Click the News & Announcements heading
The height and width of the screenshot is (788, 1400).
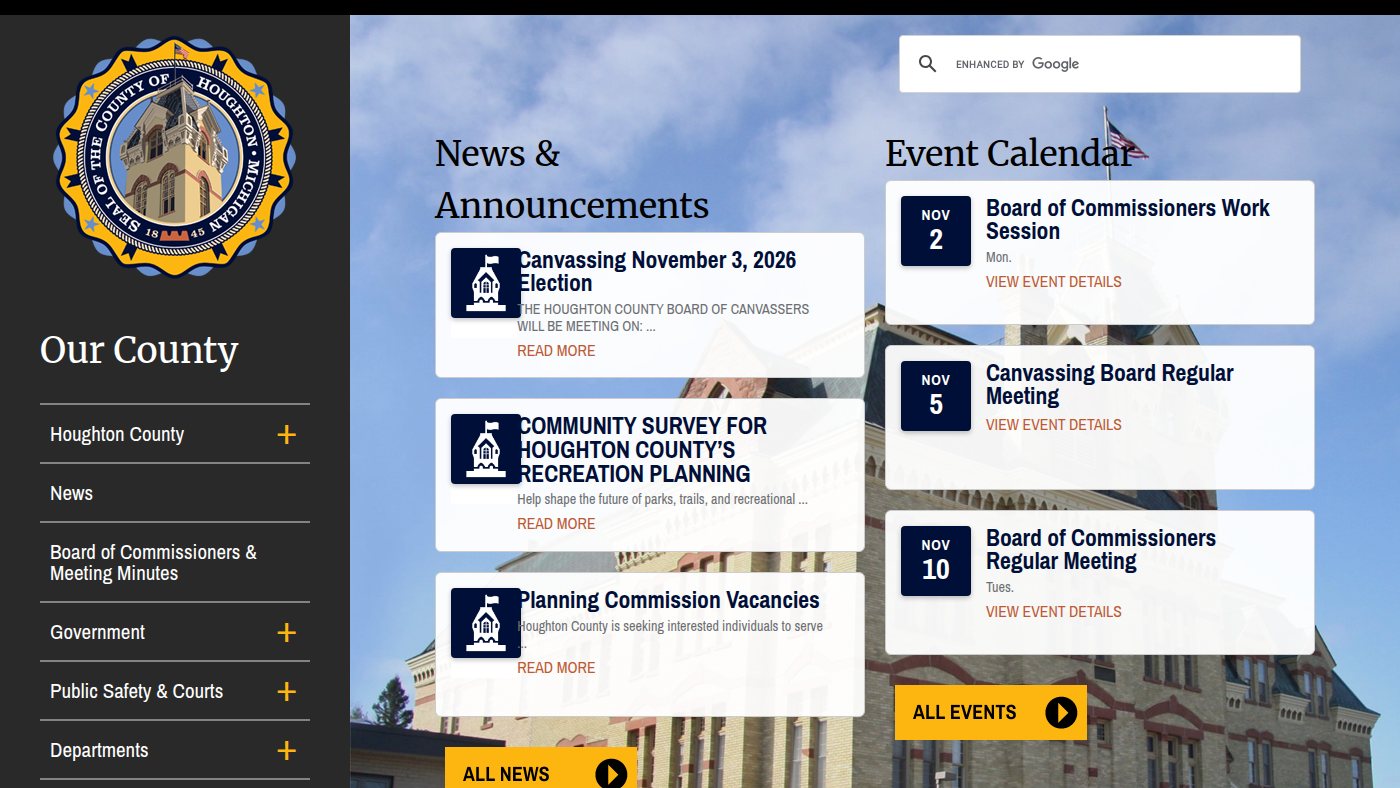[x=572, y=179]
